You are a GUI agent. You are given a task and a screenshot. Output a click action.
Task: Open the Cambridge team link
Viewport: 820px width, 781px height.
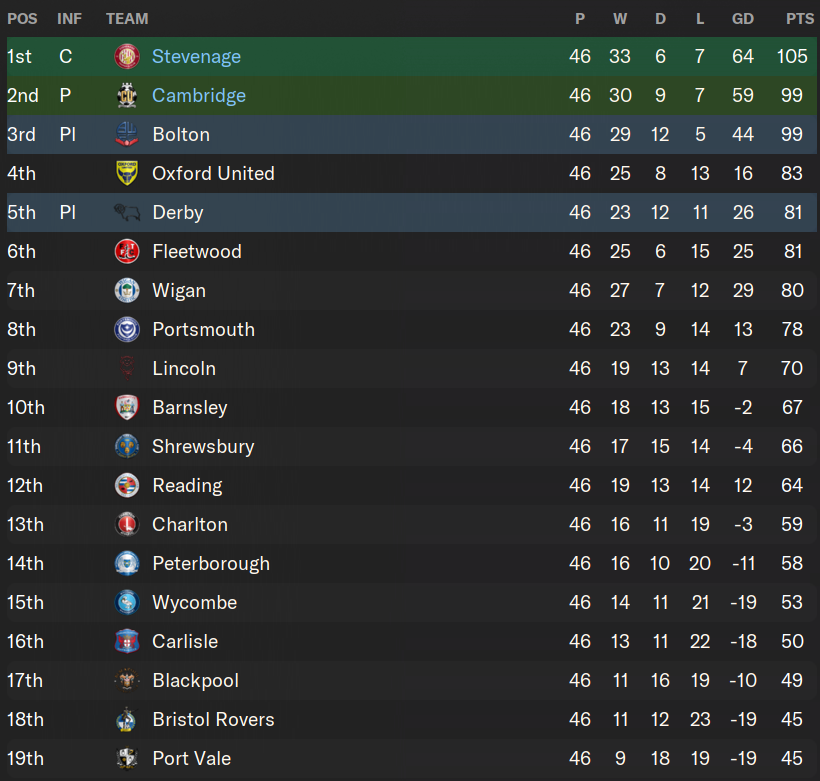pos(198,96)
